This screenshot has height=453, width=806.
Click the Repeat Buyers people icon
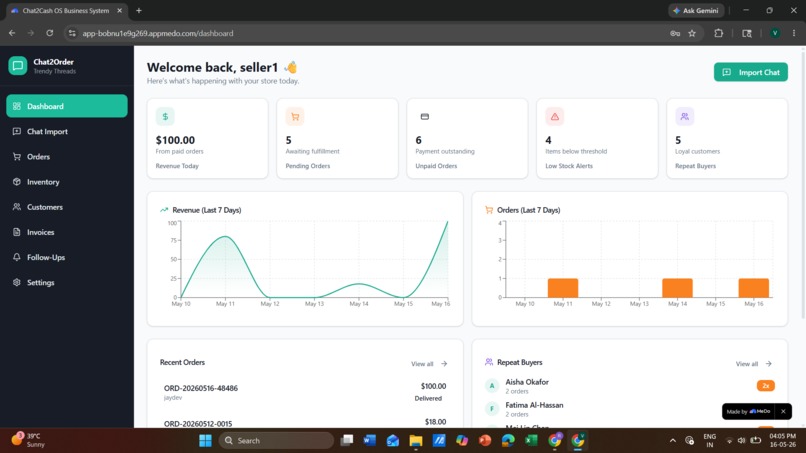pos(685,117)
